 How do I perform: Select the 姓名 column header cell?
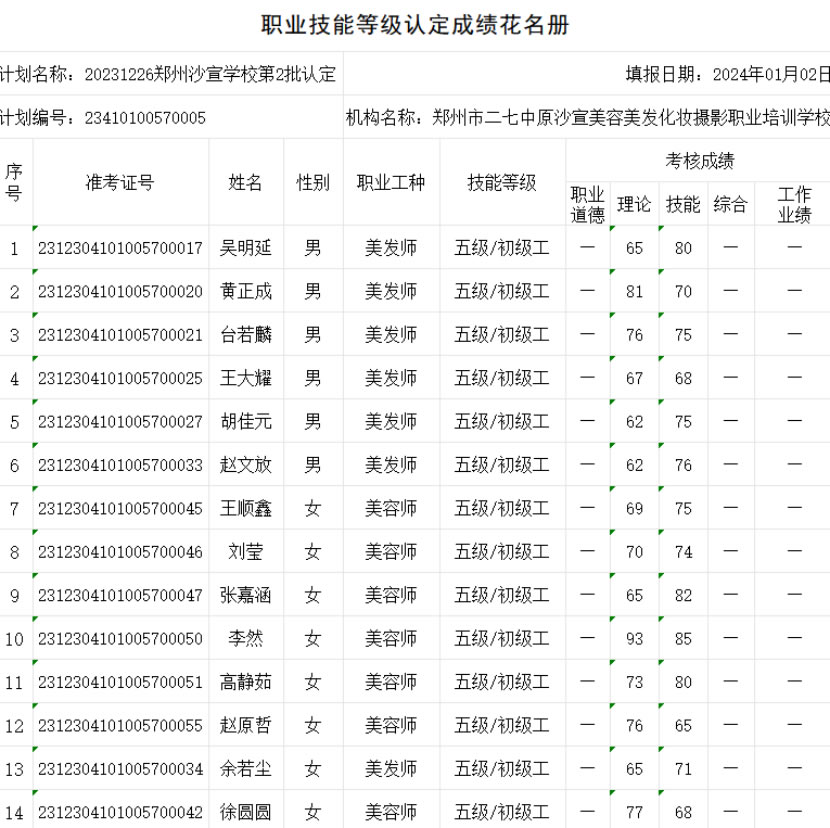click(x=246, y=182)
